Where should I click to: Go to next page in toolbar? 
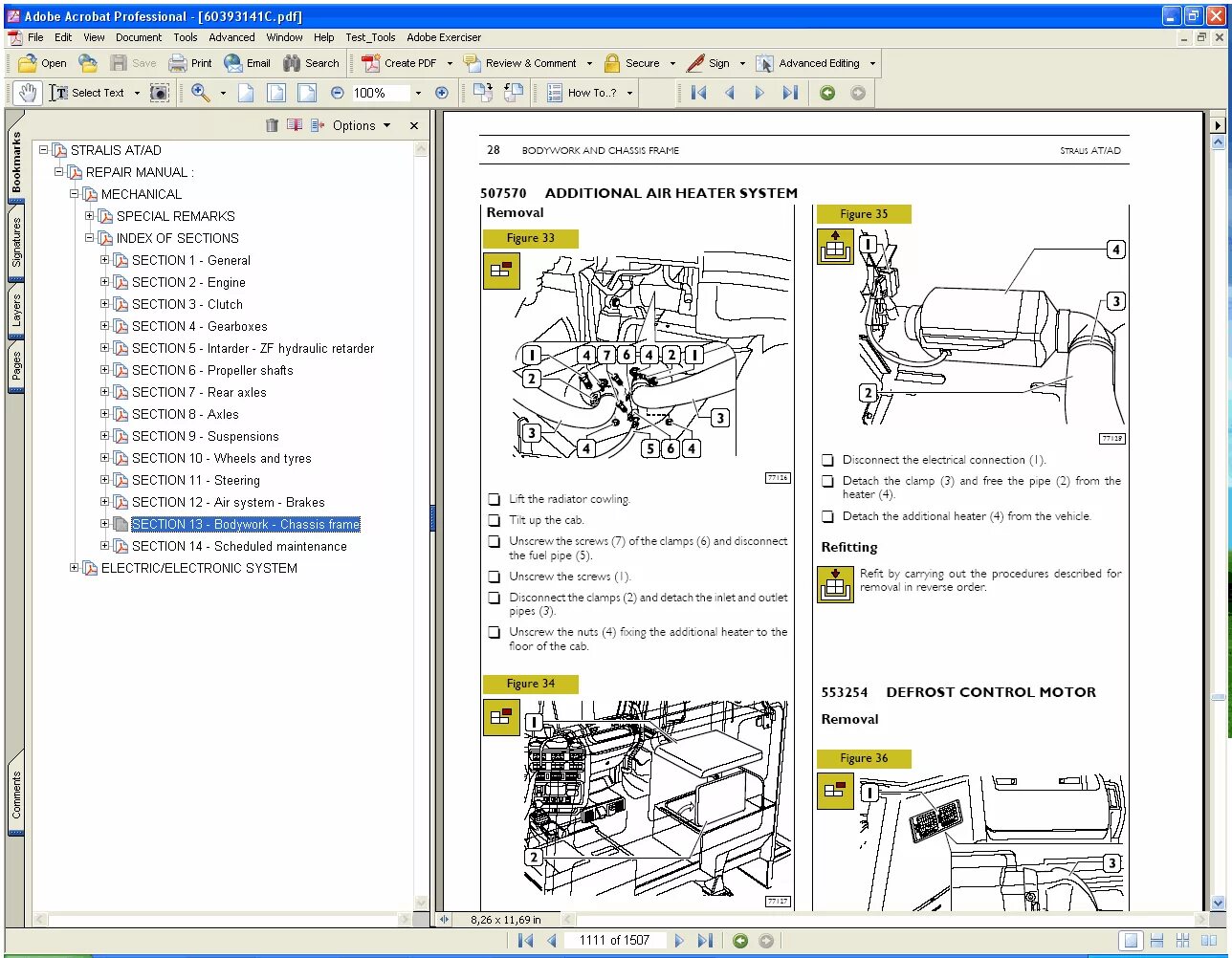point(759,93)
